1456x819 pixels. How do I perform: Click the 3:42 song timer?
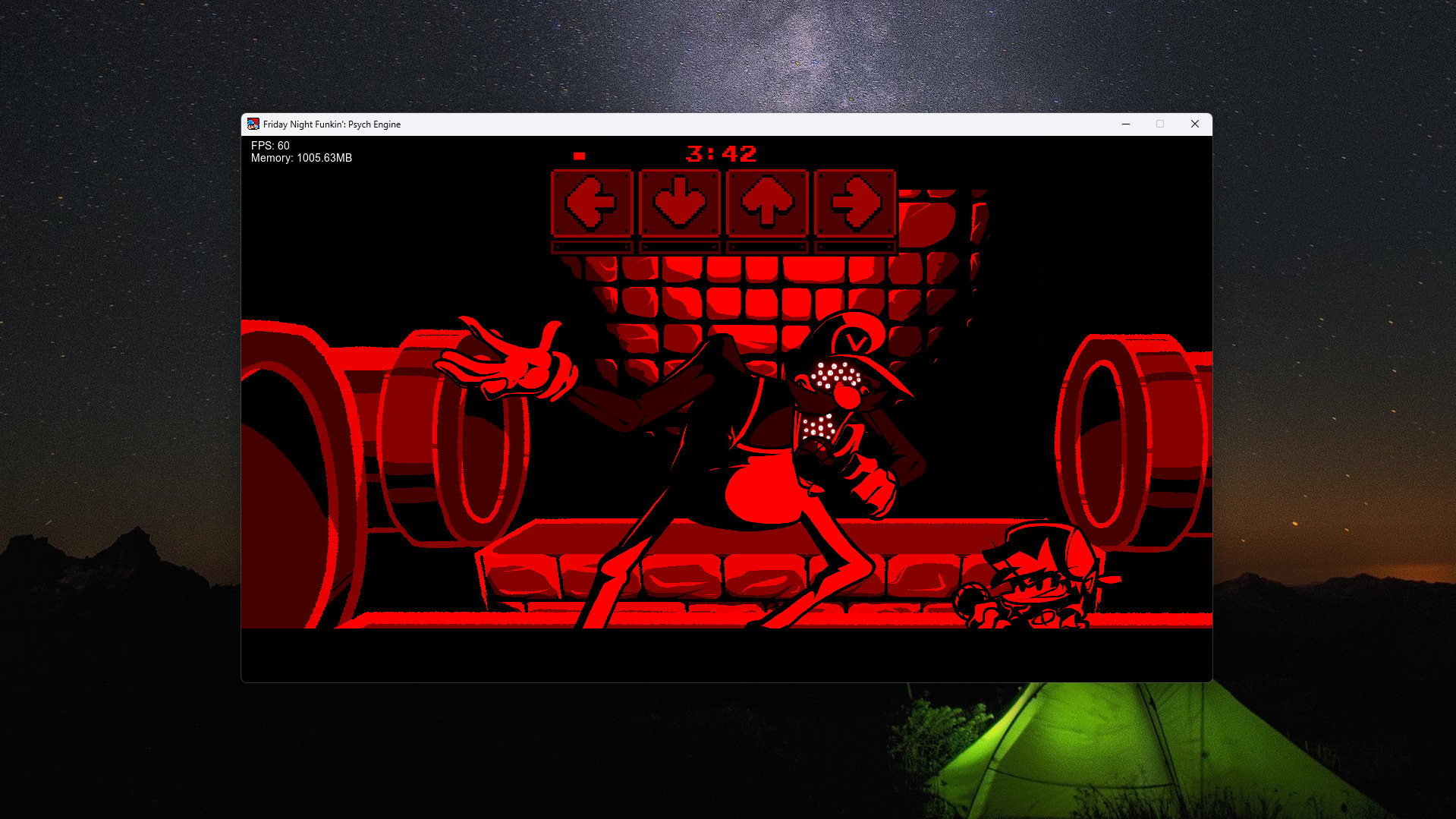tap(722, 154)
